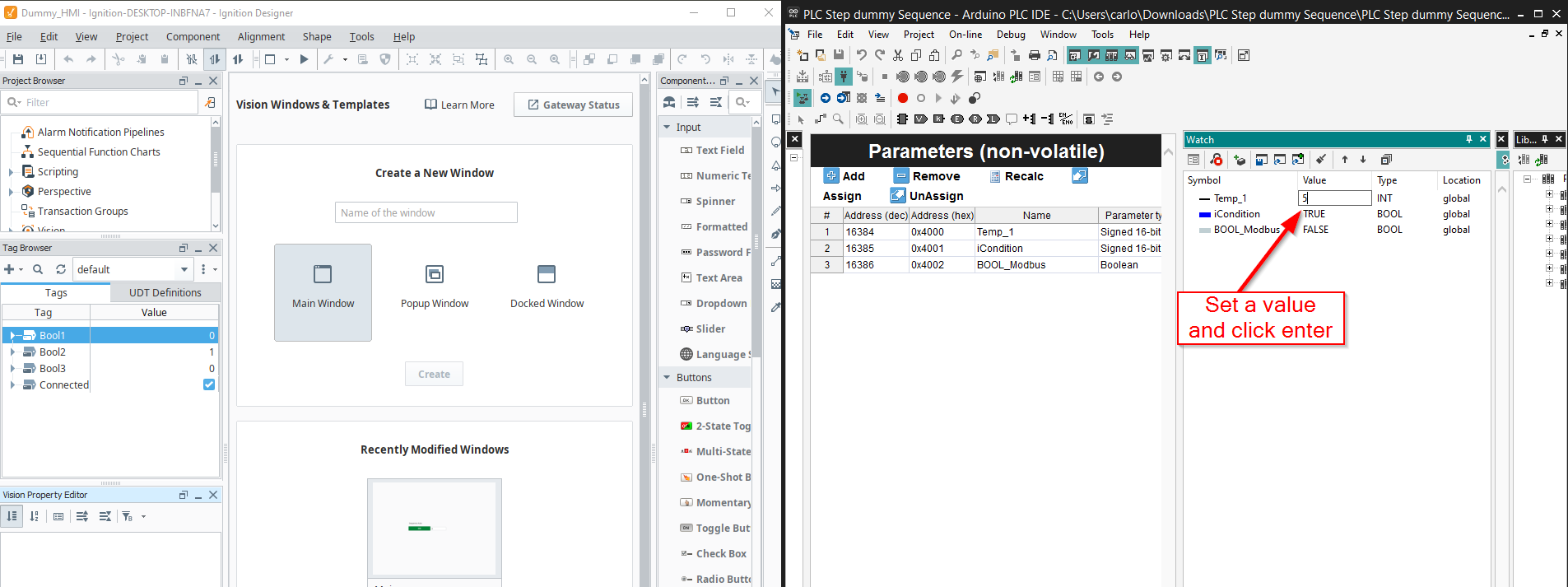1568x587 pixels.
Task: Click the Temp_1 value input in Watch
Action: point(1335,198)
